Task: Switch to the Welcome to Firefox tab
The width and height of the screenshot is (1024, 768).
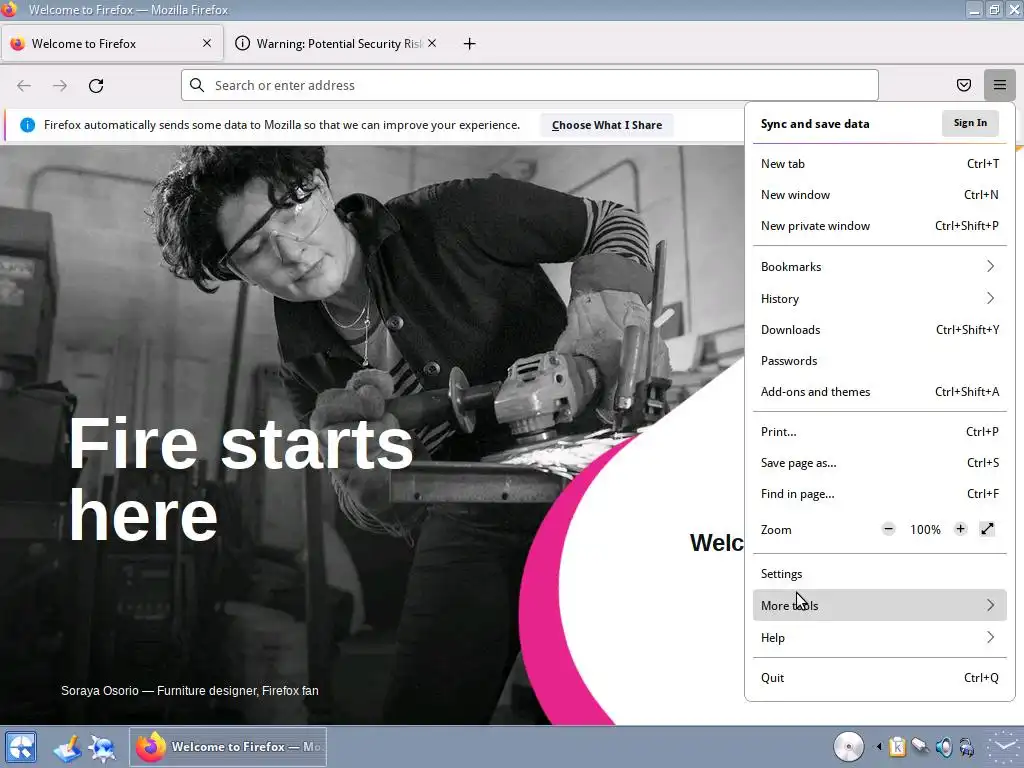Action: tap(112, 44)
